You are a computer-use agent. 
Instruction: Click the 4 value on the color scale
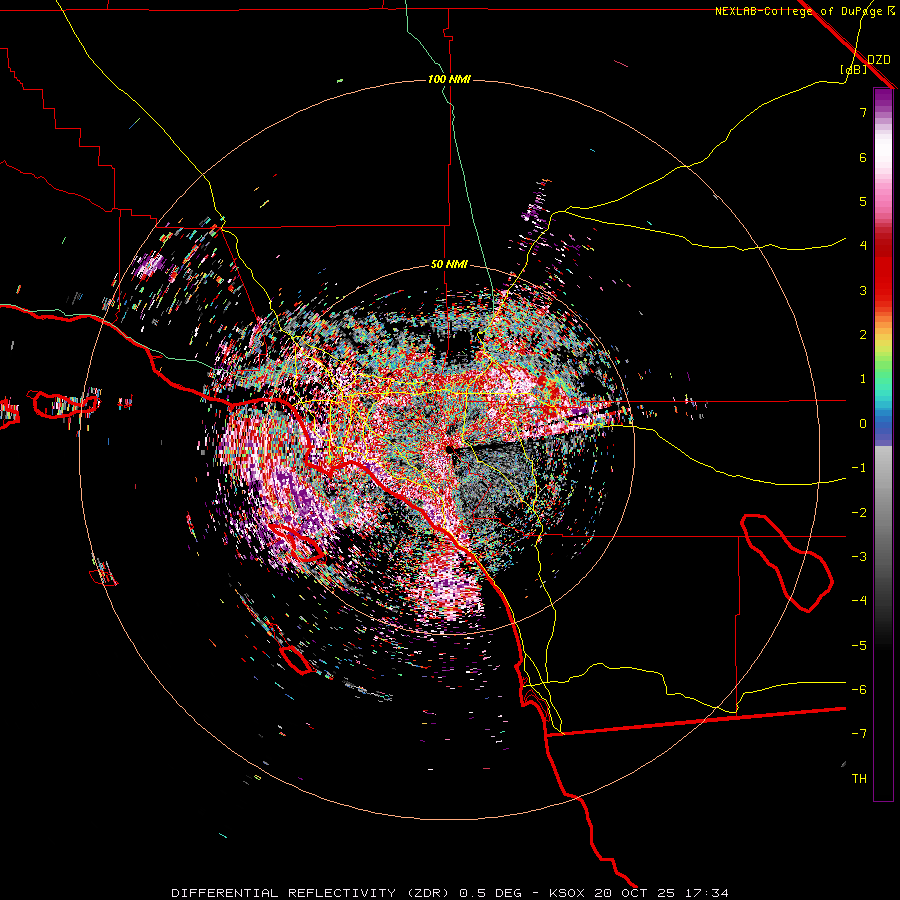click(863, 246)
